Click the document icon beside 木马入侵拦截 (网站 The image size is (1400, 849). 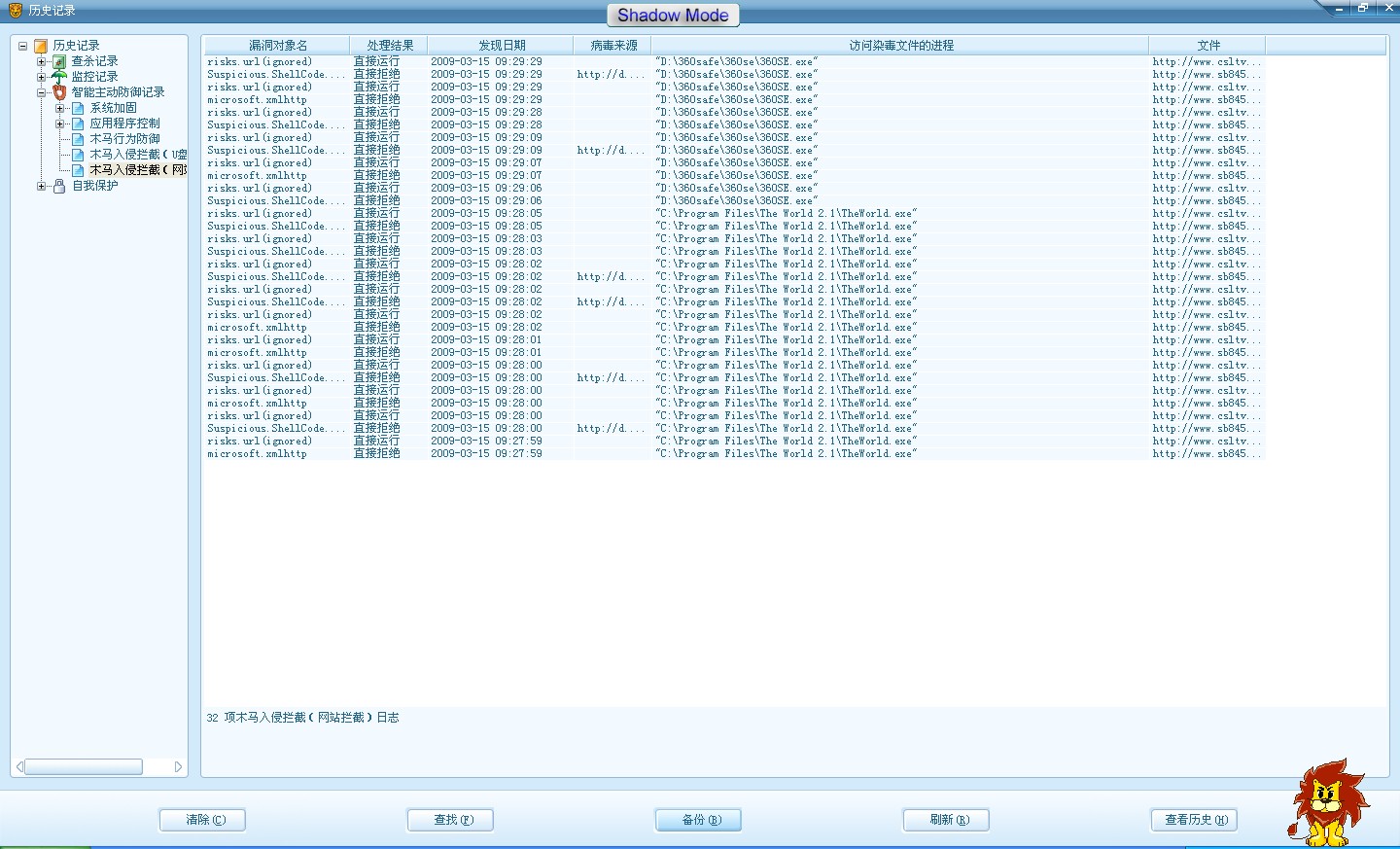pyautogui.click(x=78, y=170)
